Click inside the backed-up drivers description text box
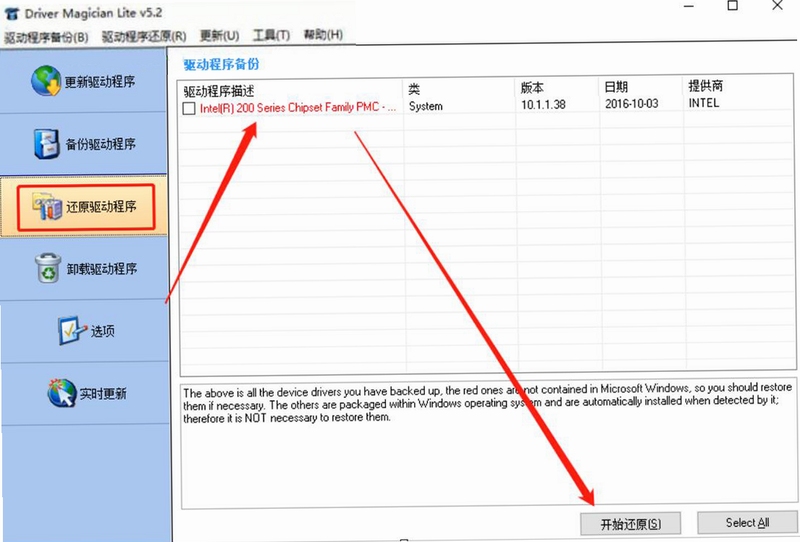Image resolution: width=800 pixels, height=542 pixels. pyautogui.click(x=488, y=444)
